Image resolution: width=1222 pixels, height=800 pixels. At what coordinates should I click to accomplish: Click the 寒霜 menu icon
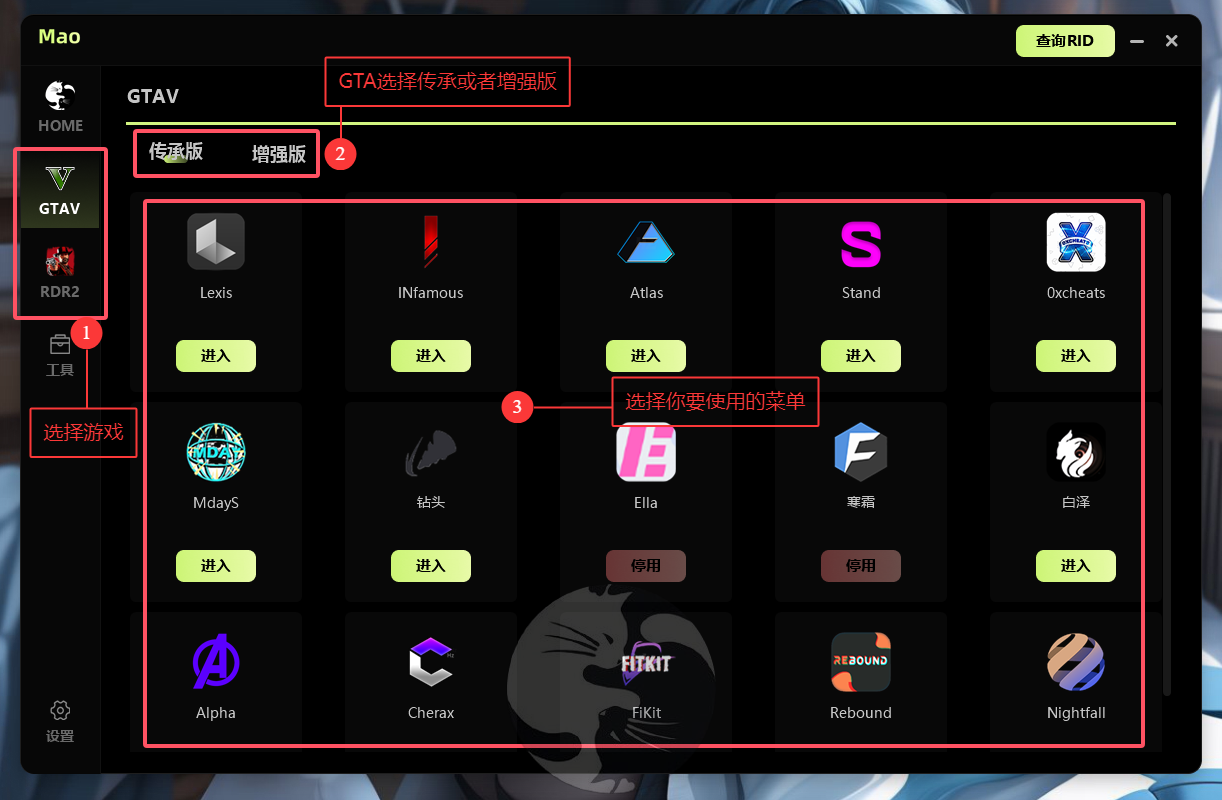click(x=861, y=452)
